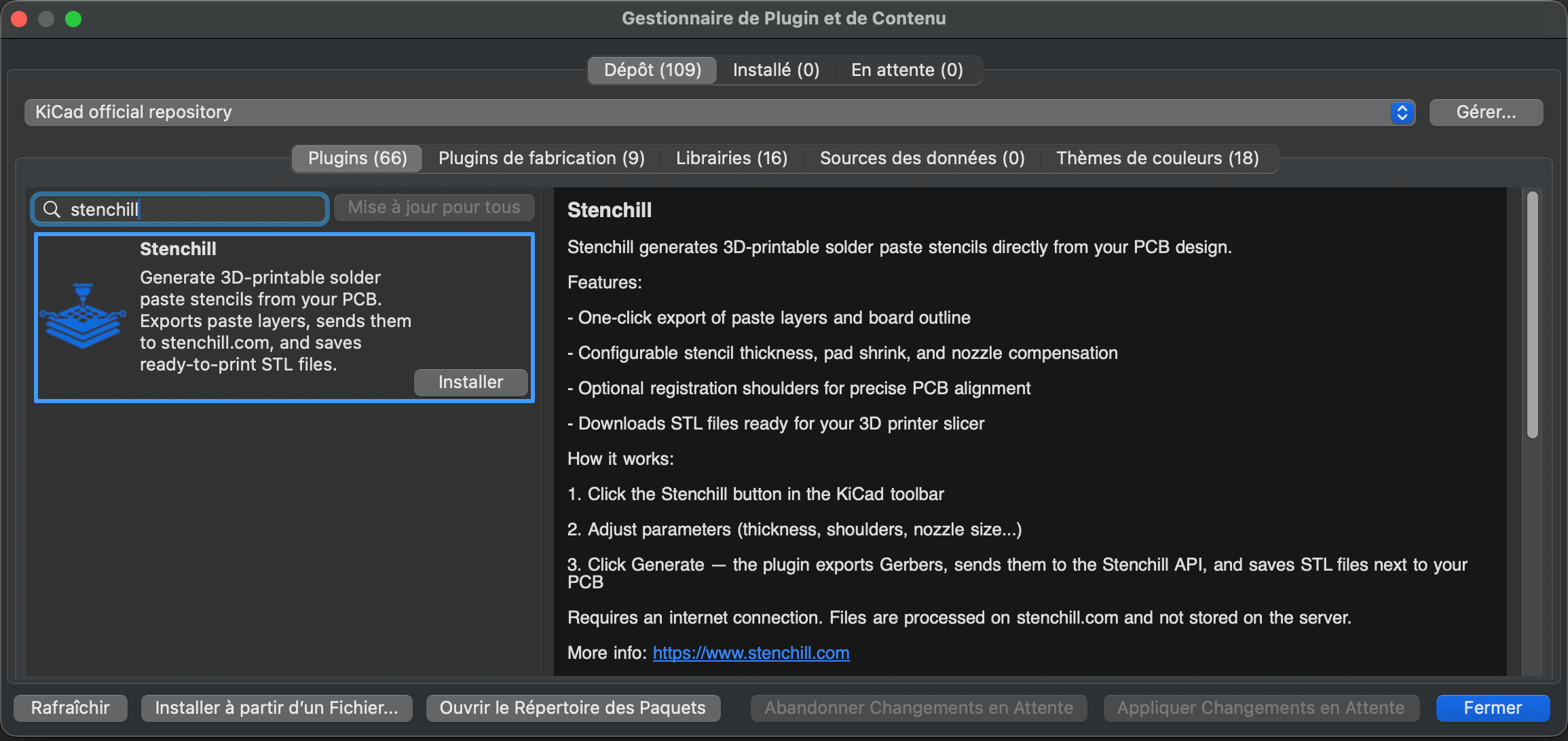
Task: Click the 'Features:' line in description
Action: (604, 282)
